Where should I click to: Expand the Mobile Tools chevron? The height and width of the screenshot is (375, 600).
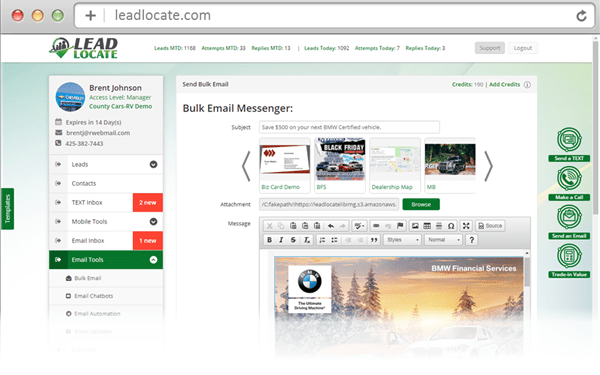(x=153, y=222)
